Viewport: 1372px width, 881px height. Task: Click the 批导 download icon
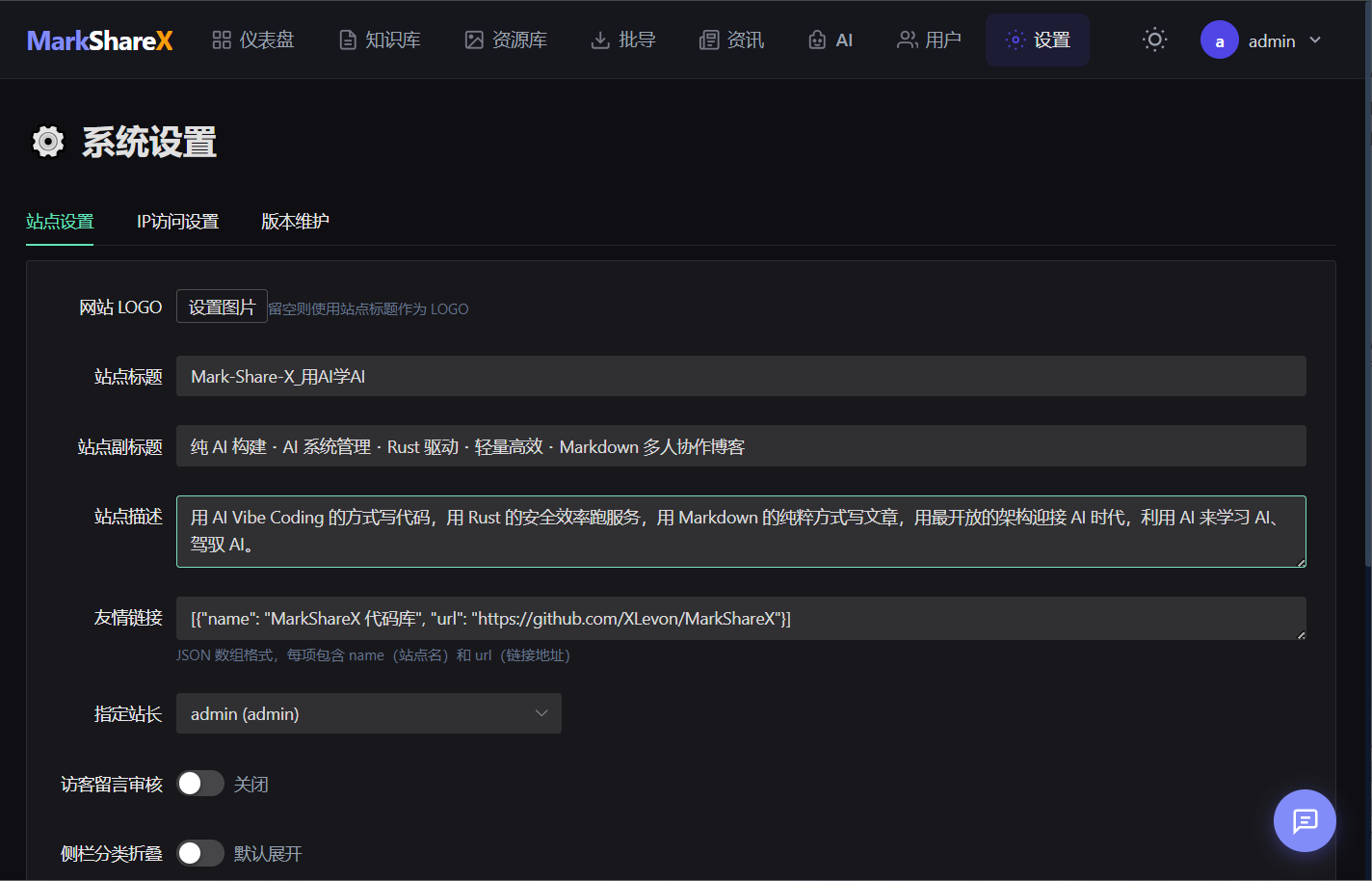coord(600,40)
